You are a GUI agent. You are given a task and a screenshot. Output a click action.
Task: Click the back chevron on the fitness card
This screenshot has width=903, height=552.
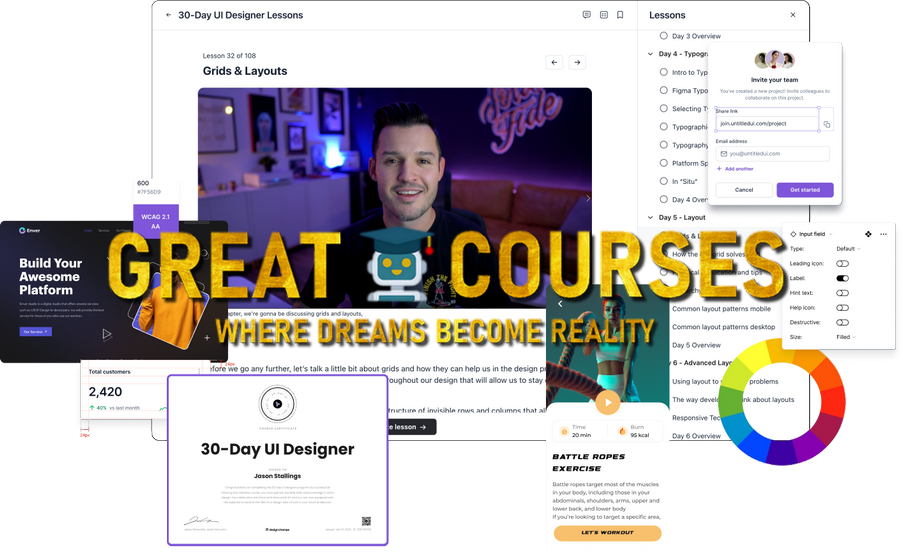(x=560, y=303)
